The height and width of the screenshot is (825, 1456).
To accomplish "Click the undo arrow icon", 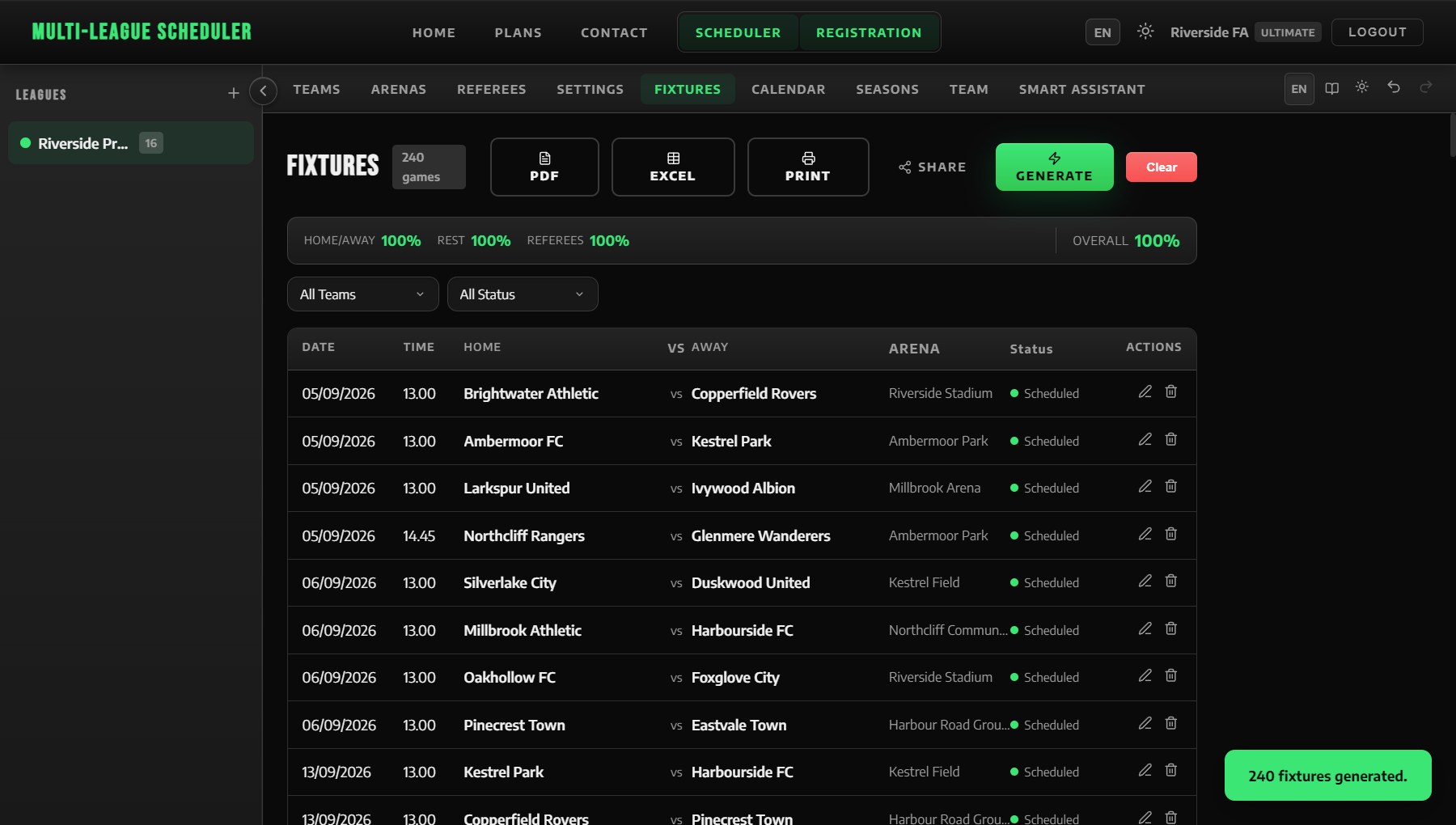I will click(x=1393, y=87).
